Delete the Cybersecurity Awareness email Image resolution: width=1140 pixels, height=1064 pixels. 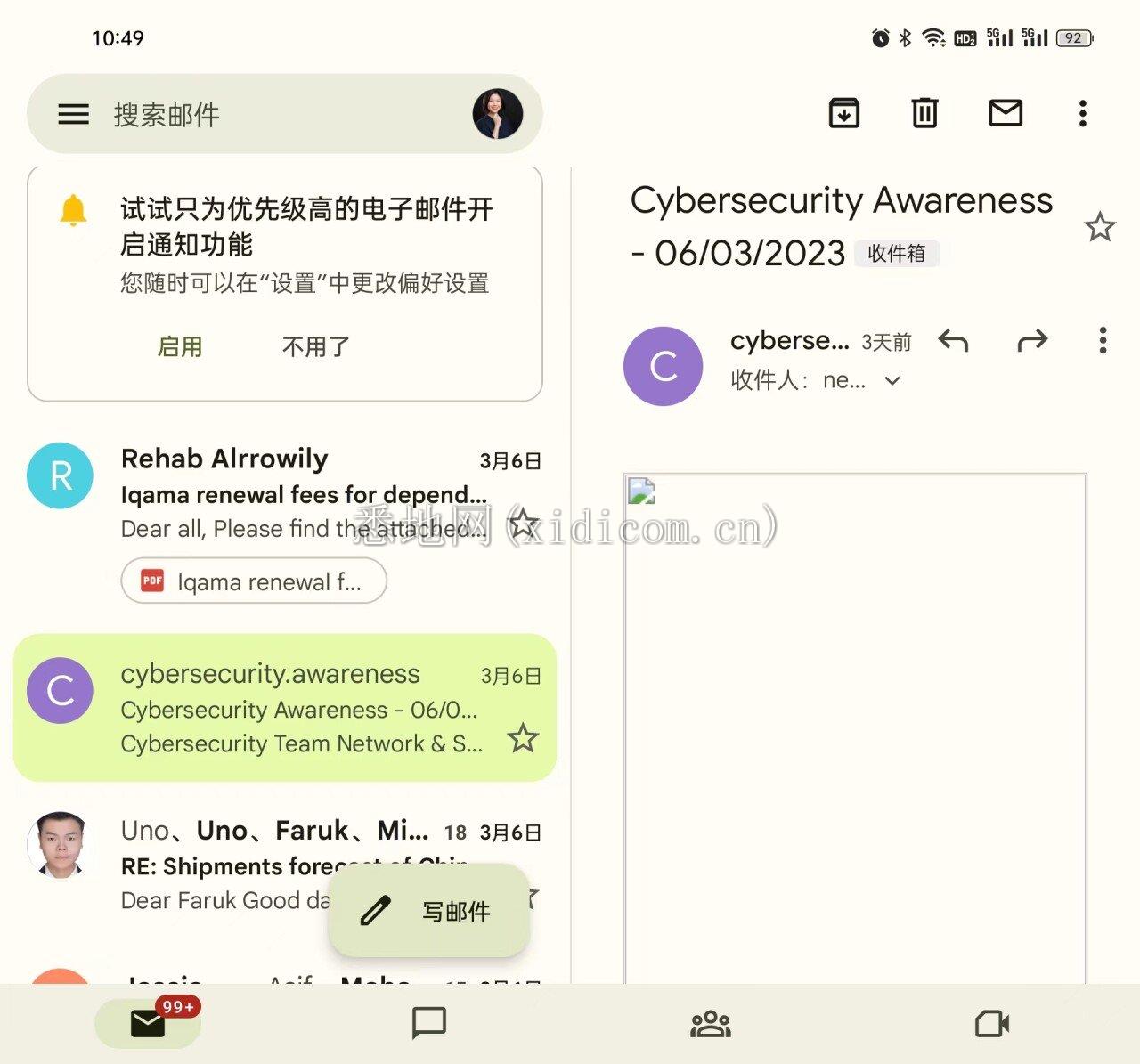coord(924,113)
